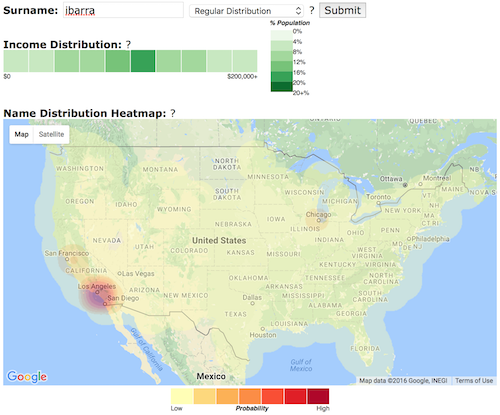Select the darkest income distribution bar
The image size is (500, 415).
[143, 61]
